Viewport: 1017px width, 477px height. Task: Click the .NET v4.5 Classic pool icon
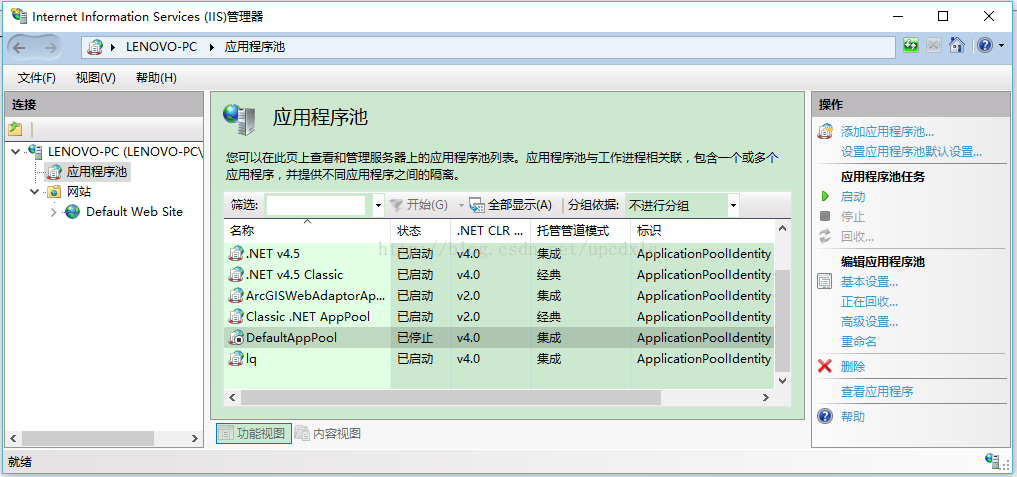click(235, 275)
